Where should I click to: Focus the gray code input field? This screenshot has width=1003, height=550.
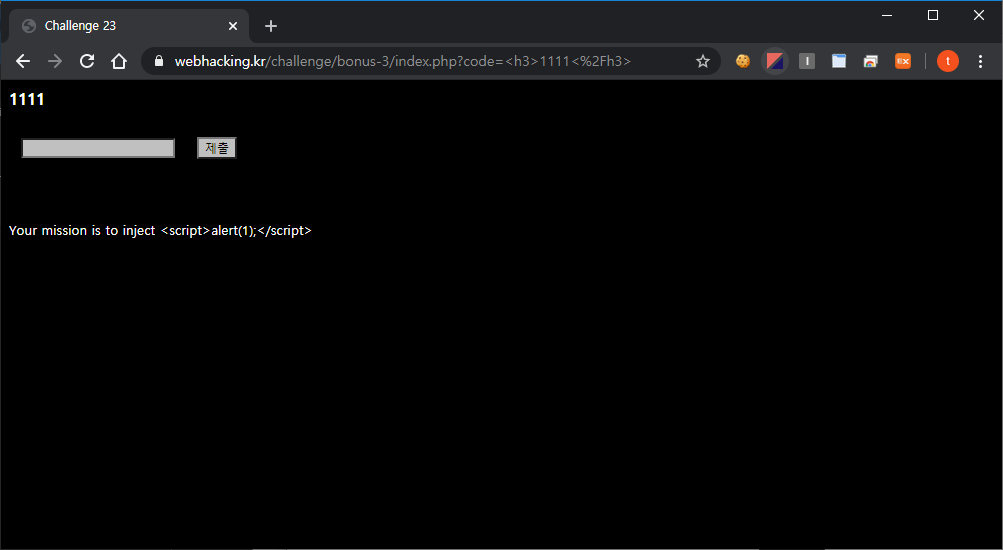(x=98, y=148)
